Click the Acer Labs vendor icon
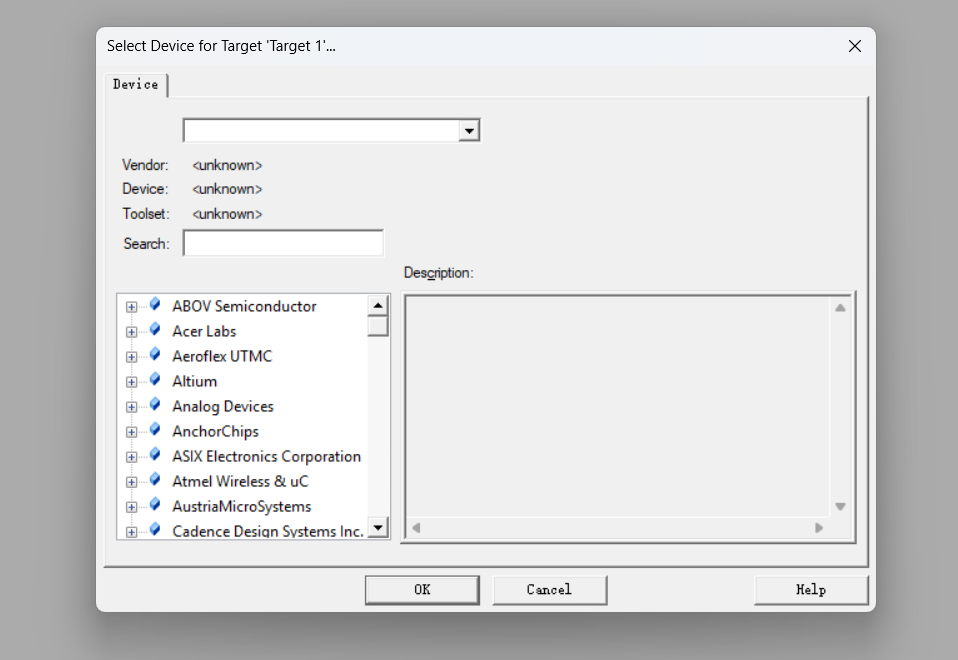The width and height of the screenshot is (958, 660). point(155,329)
